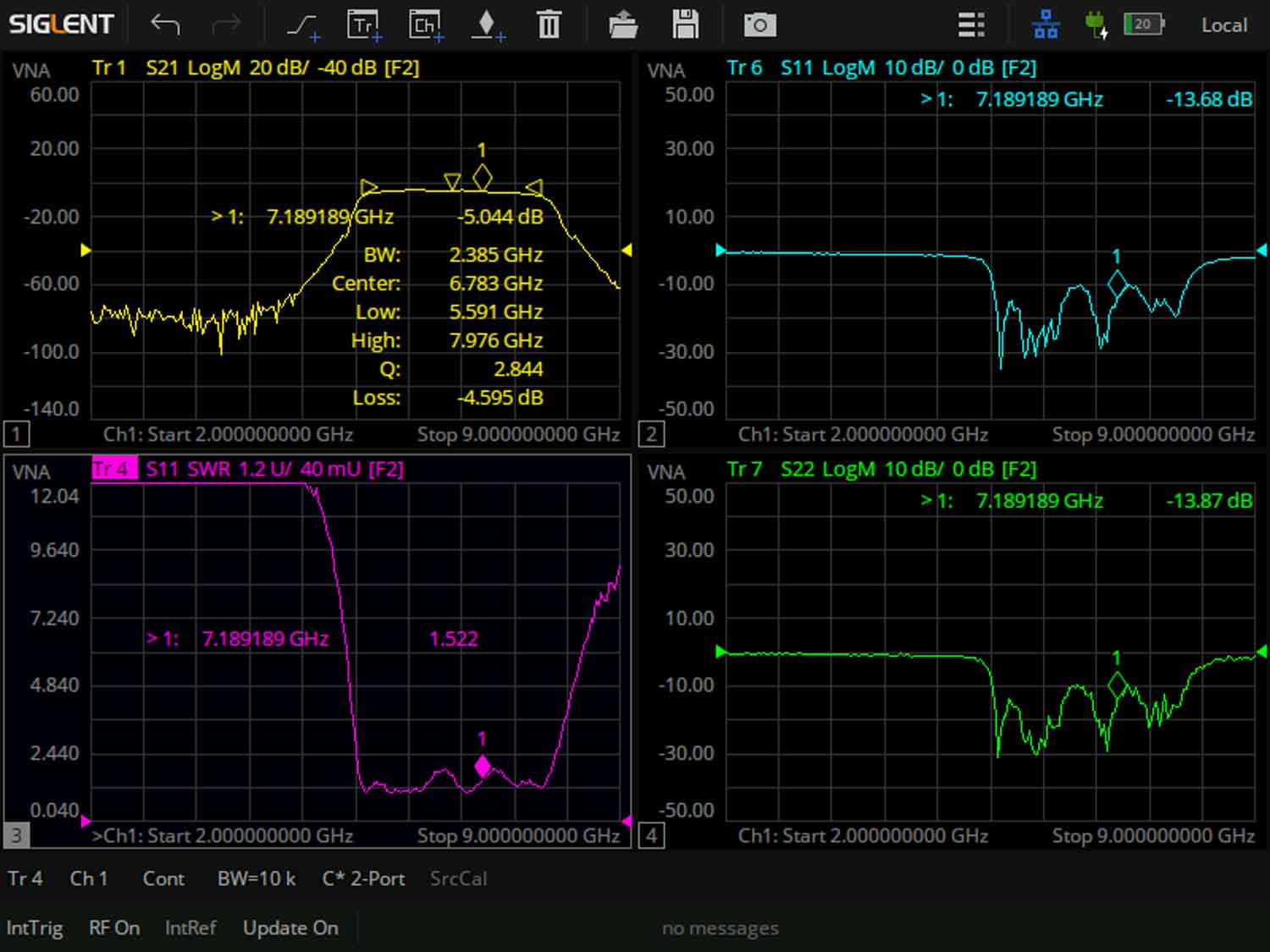The width and height of the screenshot is (1270, 952).
Task: Toggle the Update On indicator
Action: pos(290,928)
